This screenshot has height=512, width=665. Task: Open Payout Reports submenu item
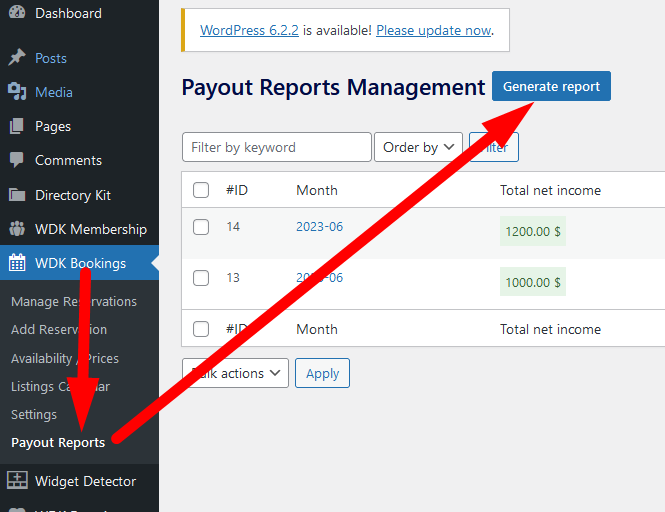(58, 442)
